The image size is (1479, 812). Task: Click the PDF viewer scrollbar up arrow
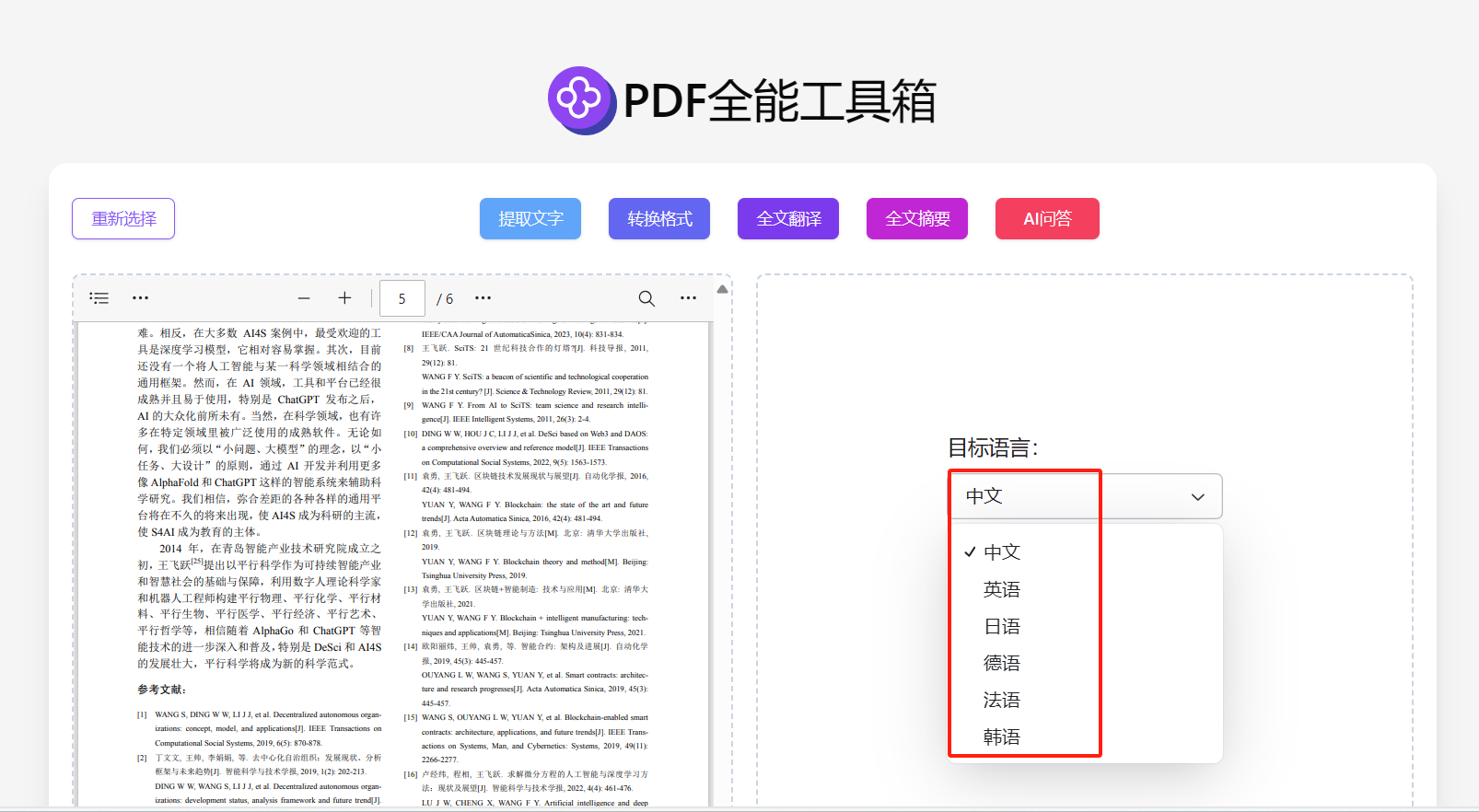[723, 289]
